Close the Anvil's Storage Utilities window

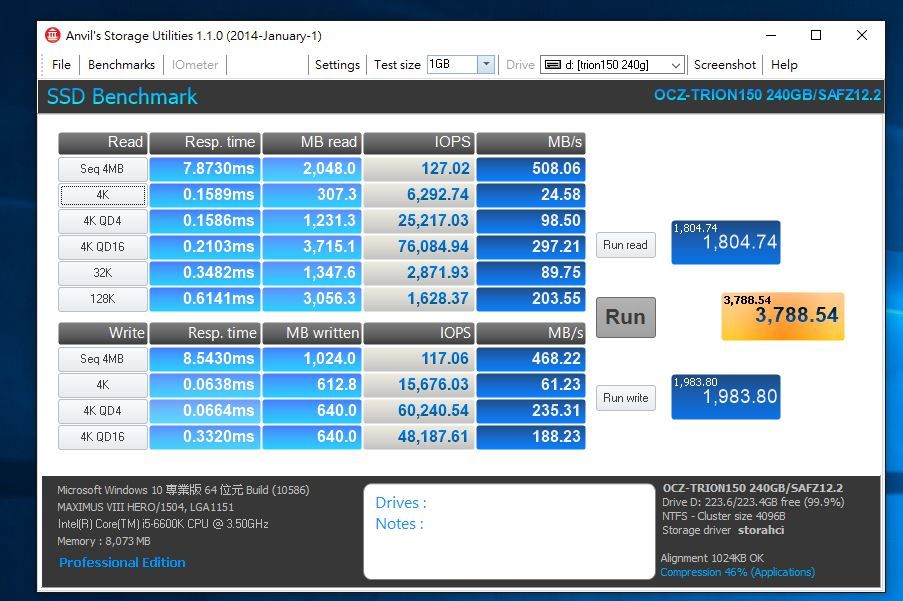pos(862,36)
